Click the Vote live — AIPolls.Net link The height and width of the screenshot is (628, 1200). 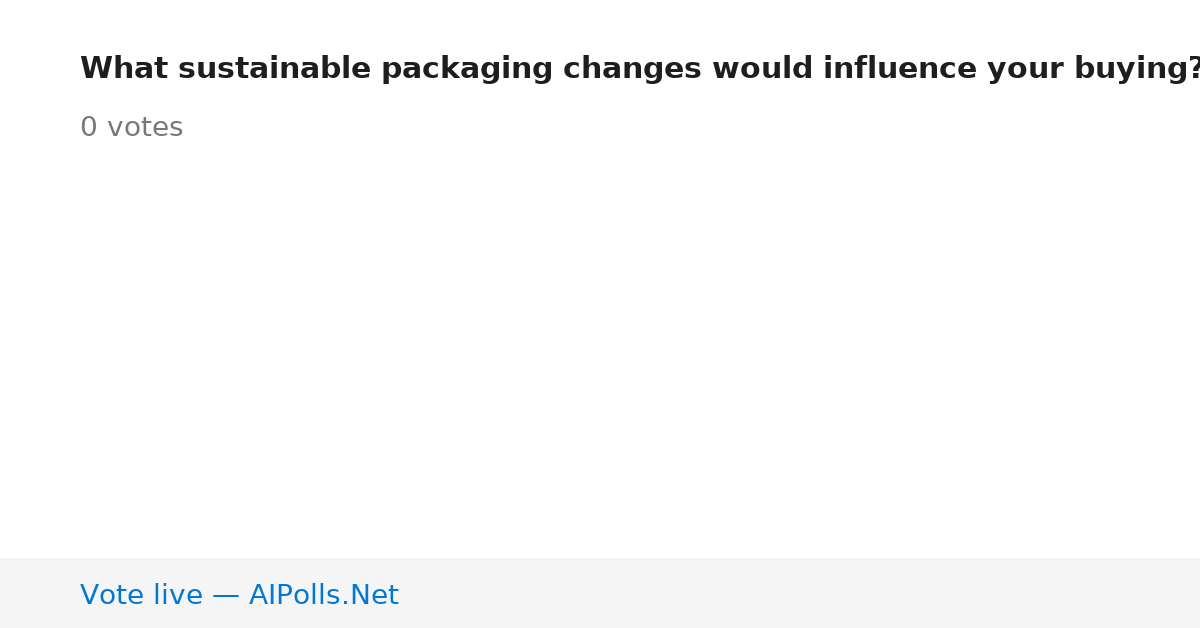239,595
